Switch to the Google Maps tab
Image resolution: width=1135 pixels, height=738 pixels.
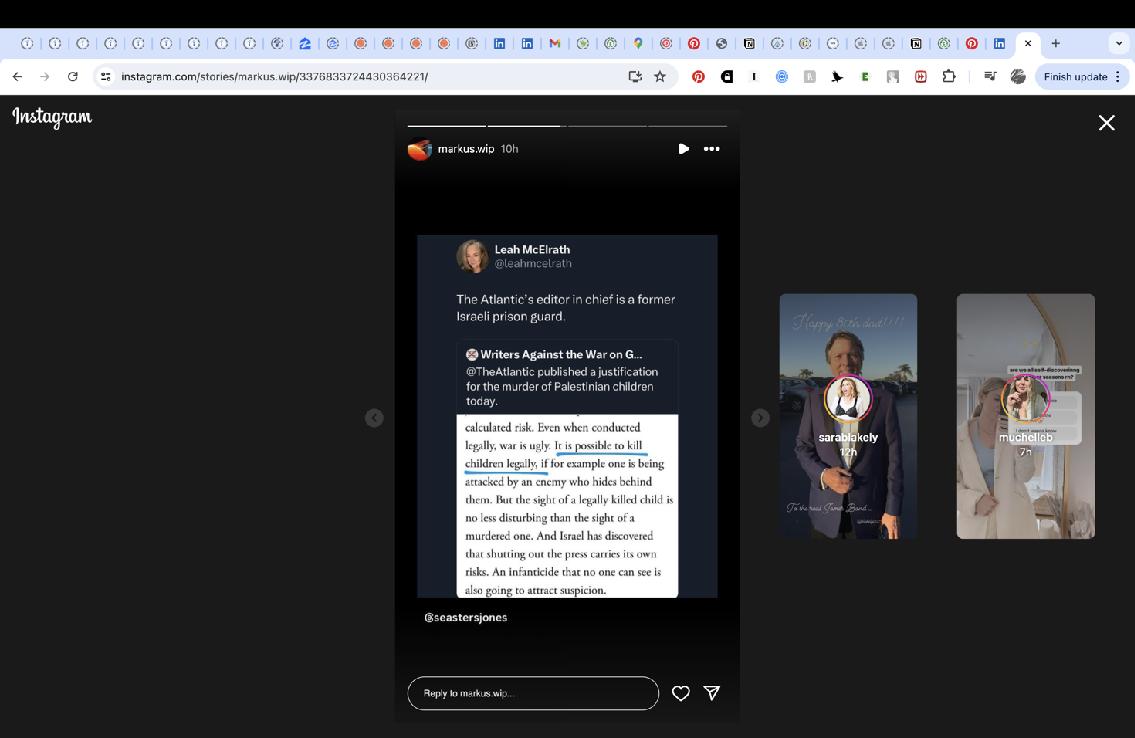coord(638,43)
